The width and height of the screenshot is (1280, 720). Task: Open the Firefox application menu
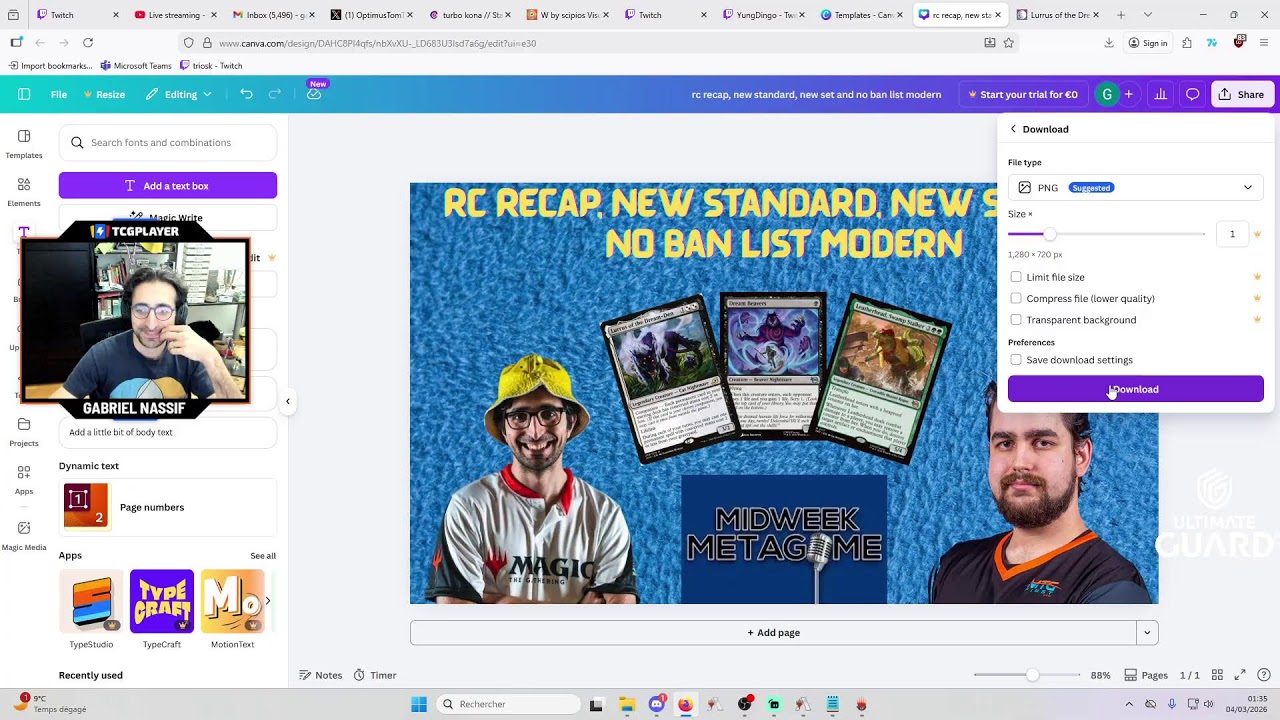coord(1264,43)
